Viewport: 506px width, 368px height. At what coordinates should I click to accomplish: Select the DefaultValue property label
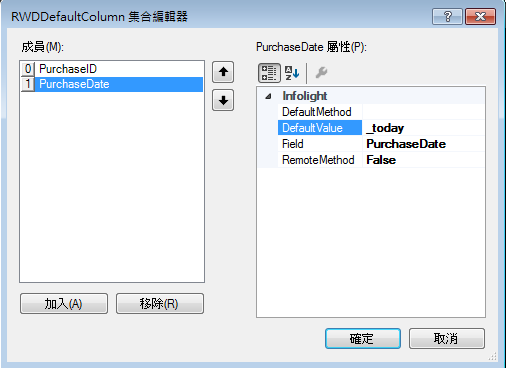pos(320,128)
